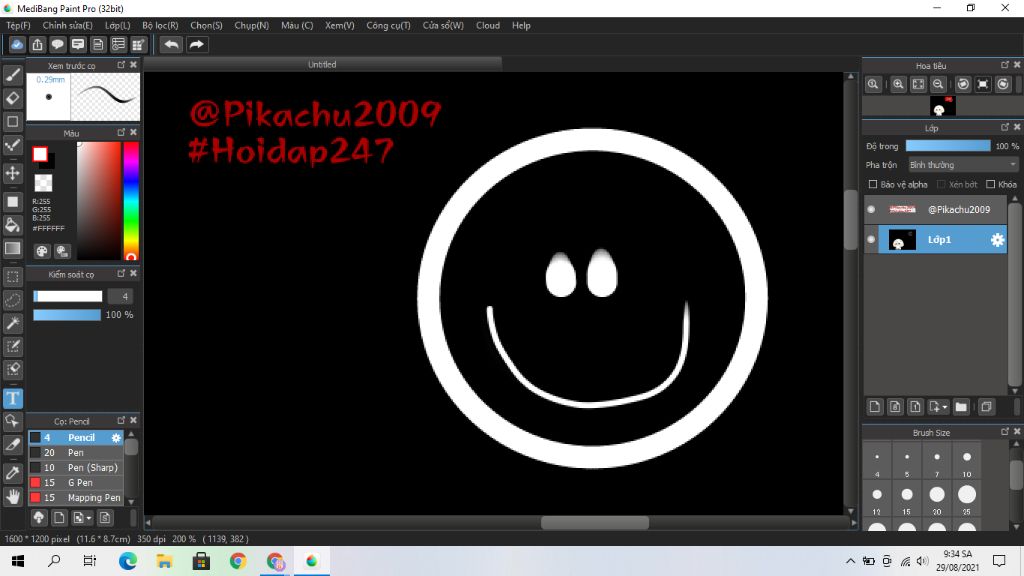Select the G Pen brush
The width and height of the screenshot is (1024, 576).
(x=75, y=483)
